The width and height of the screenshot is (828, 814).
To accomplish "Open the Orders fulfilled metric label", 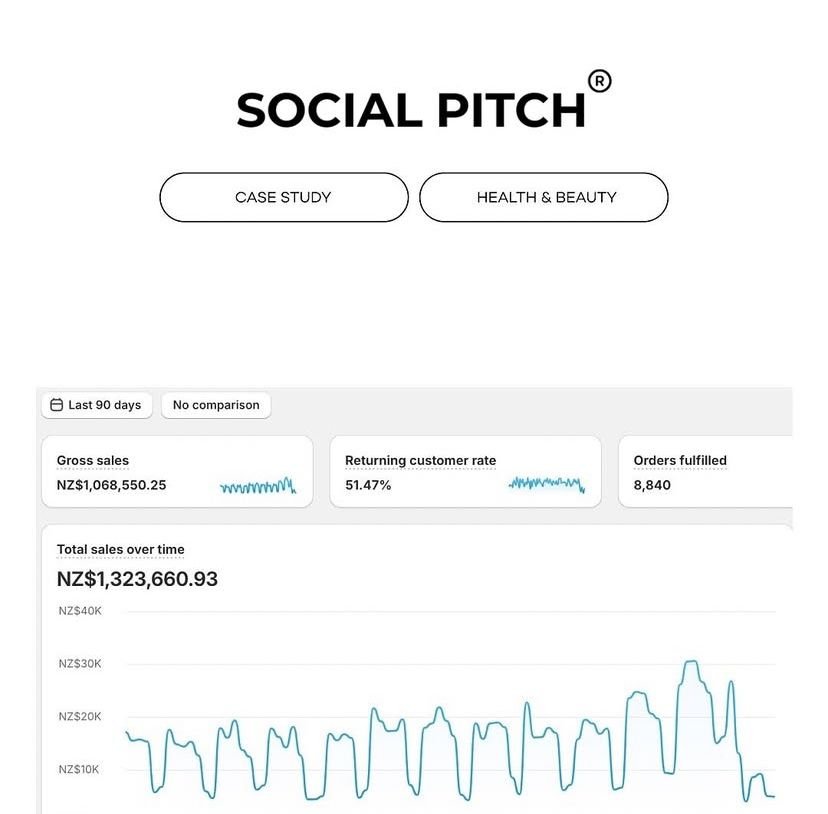I will tap(680, 461).
